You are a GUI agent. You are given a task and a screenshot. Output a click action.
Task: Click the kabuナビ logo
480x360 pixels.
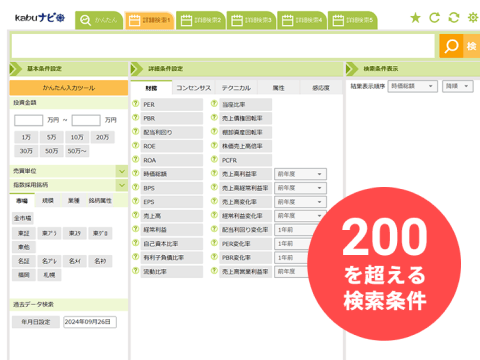pos(40,18)
